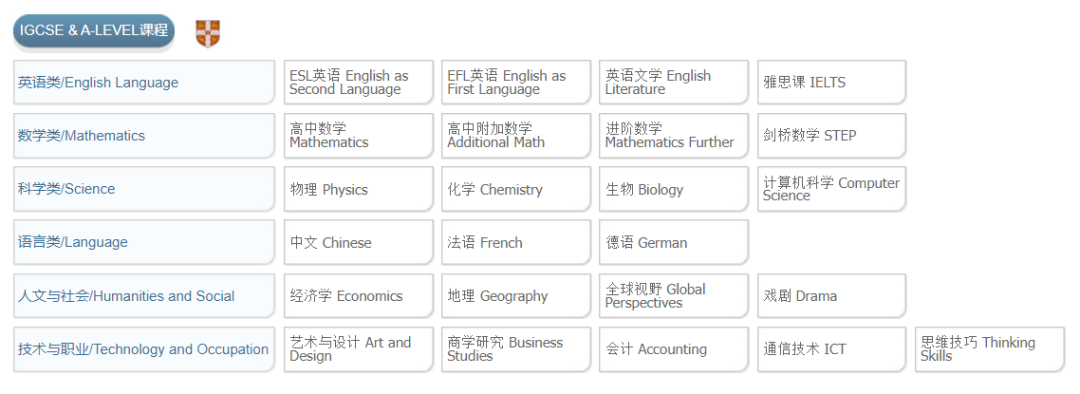The height and width of the screenshot is (394, 1080).
Task: Select ESL English as Second Language
Action: pyautogui.click(x=359, y=83)
